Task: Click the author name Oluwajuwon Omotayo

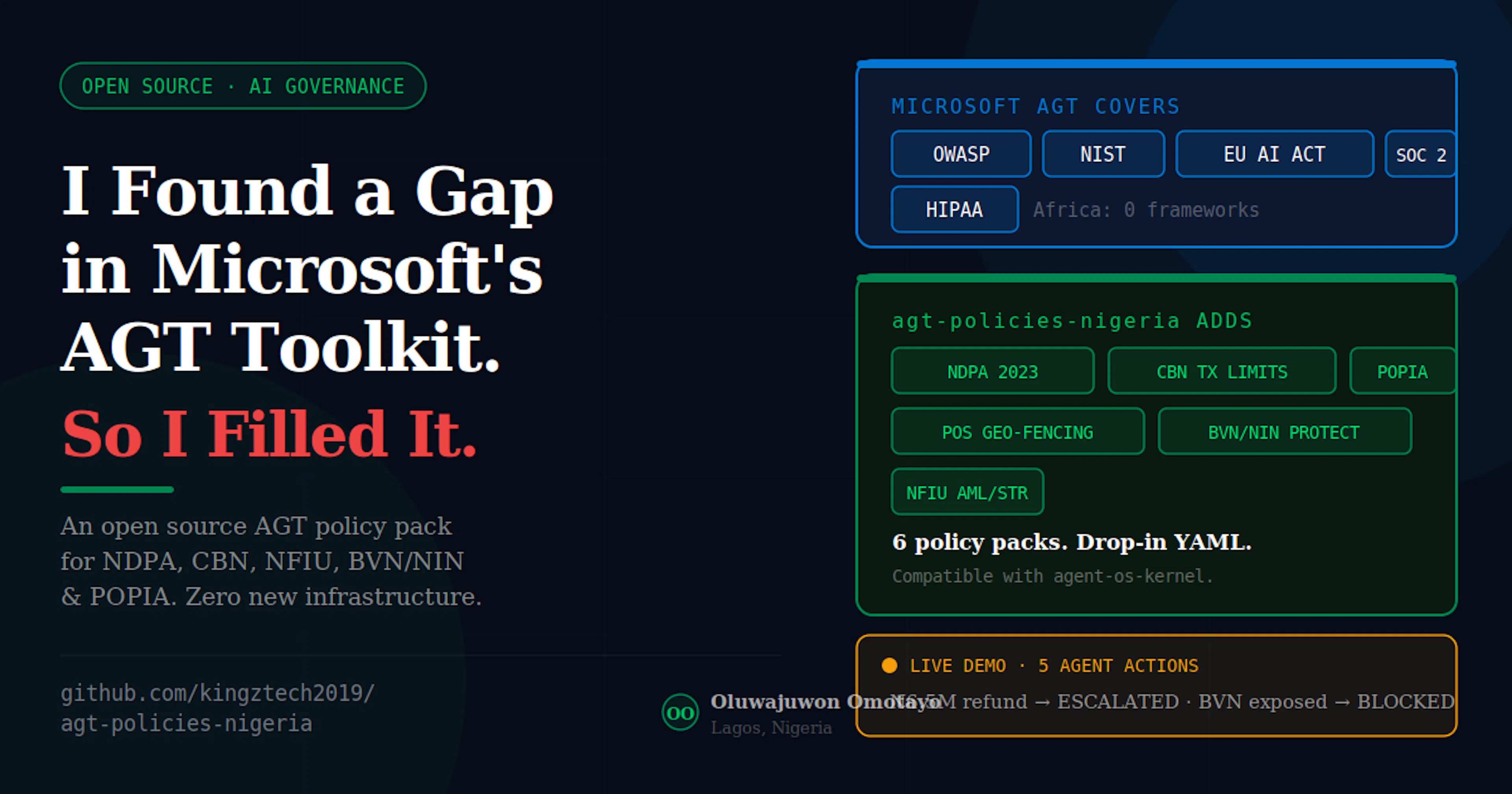Action: (x=825, y=701)
